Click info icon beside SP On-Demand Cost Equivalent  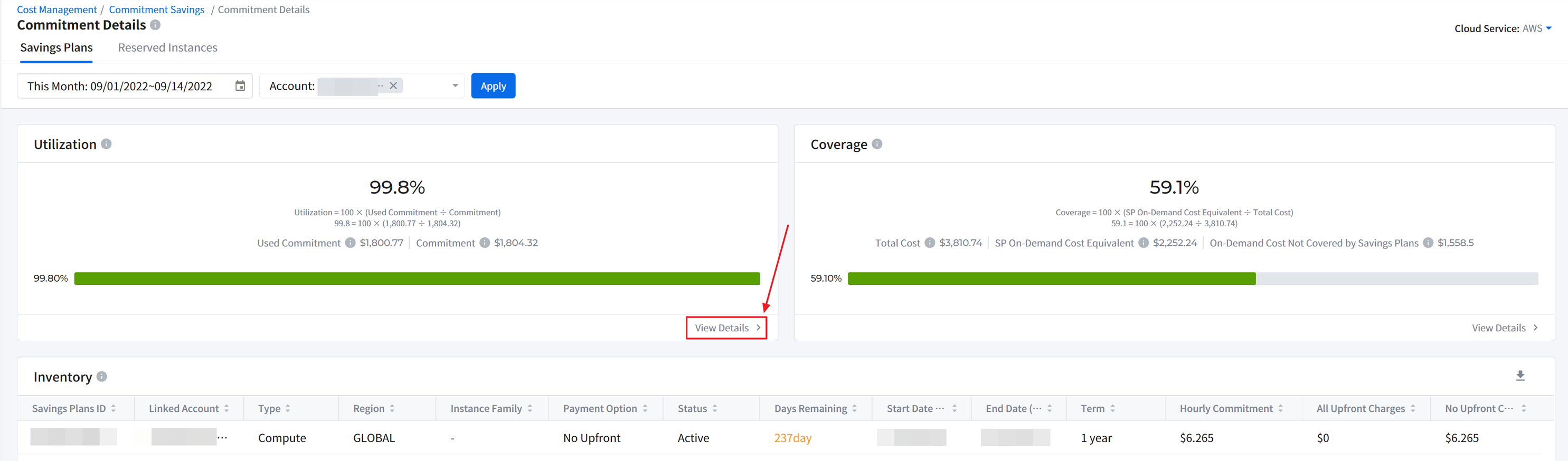point(1143,243)
